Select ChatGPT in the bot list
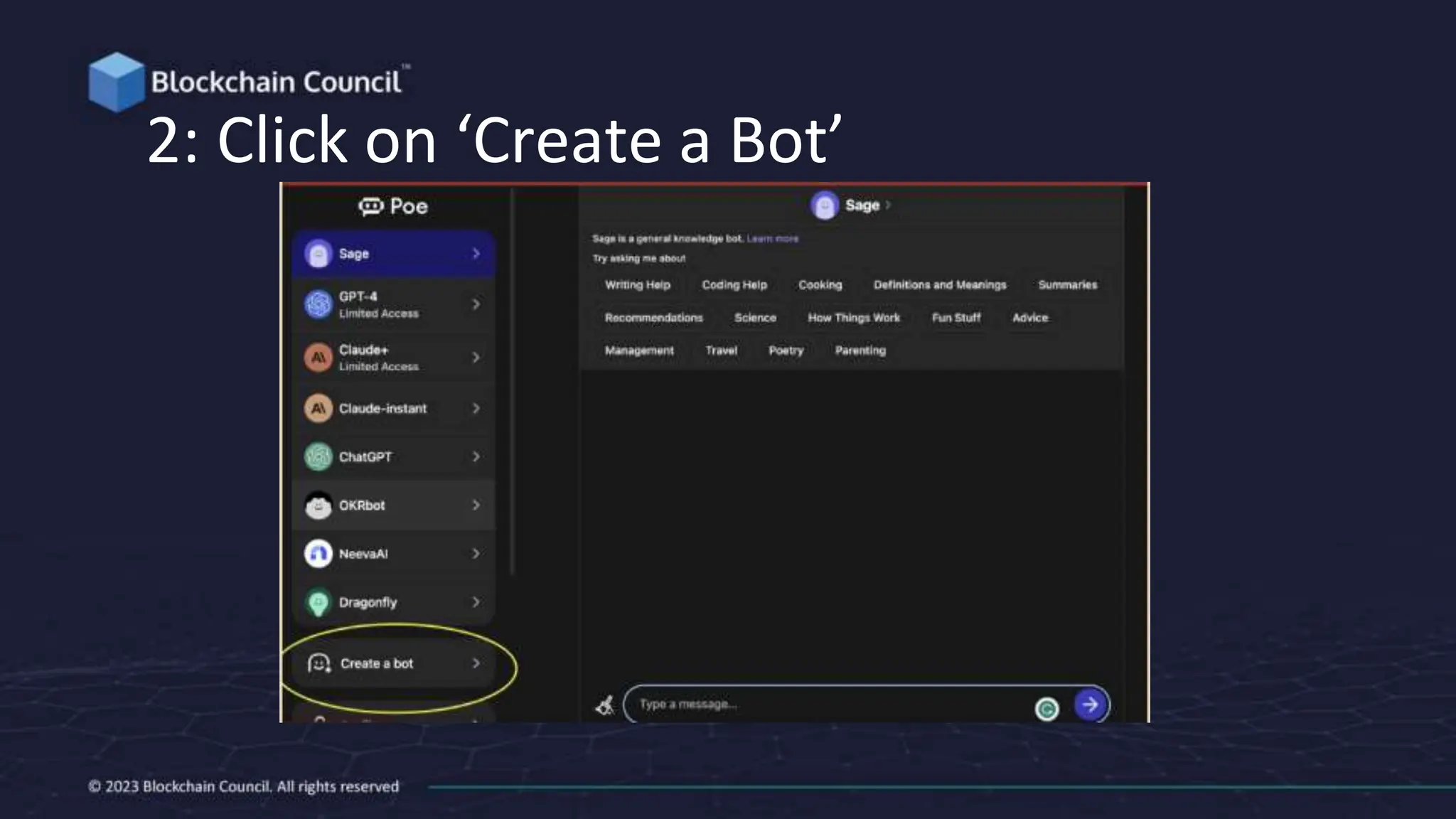 tap(393, 456)
